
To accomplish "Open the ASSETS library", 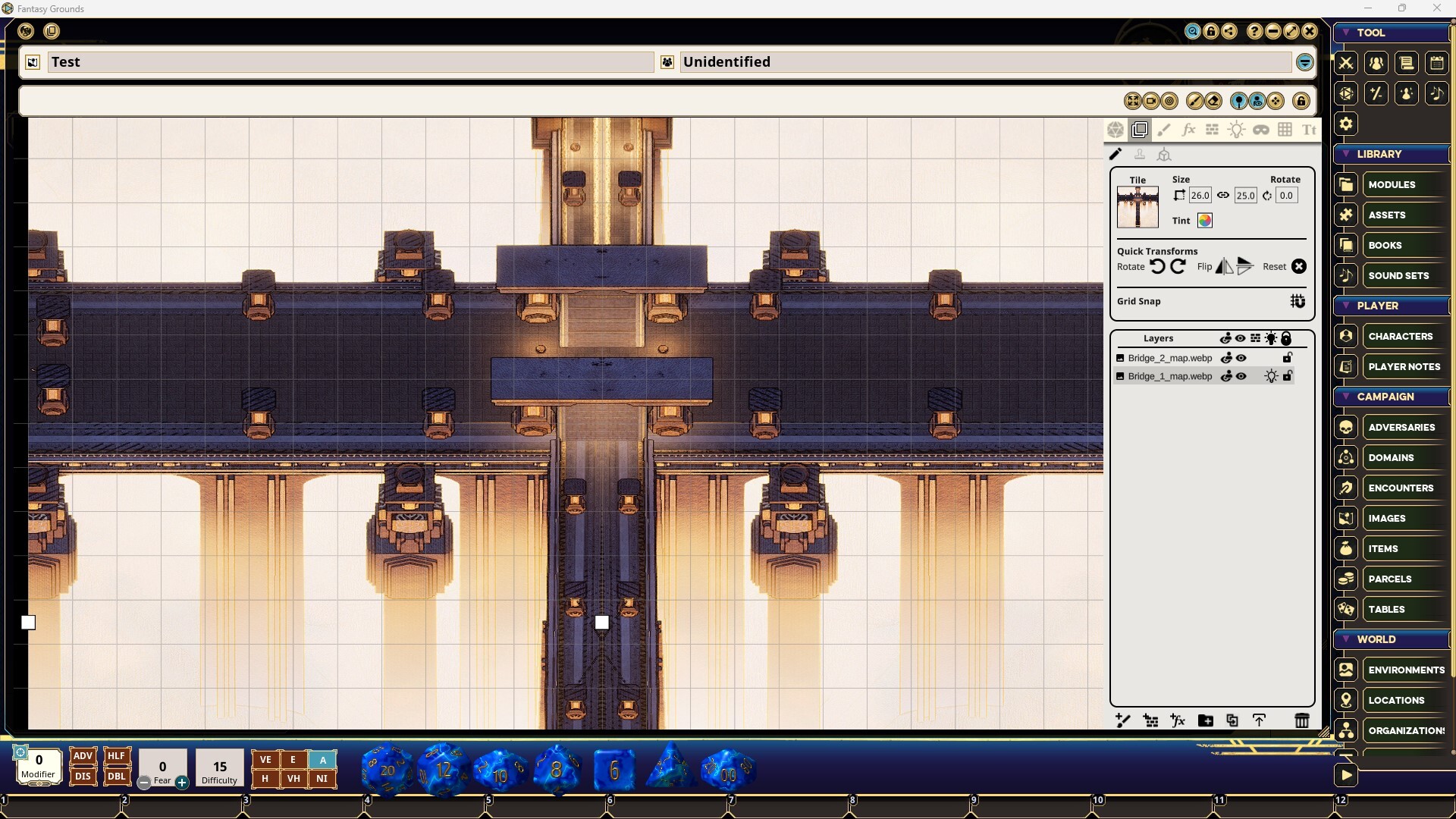I will click(1386, 215).
